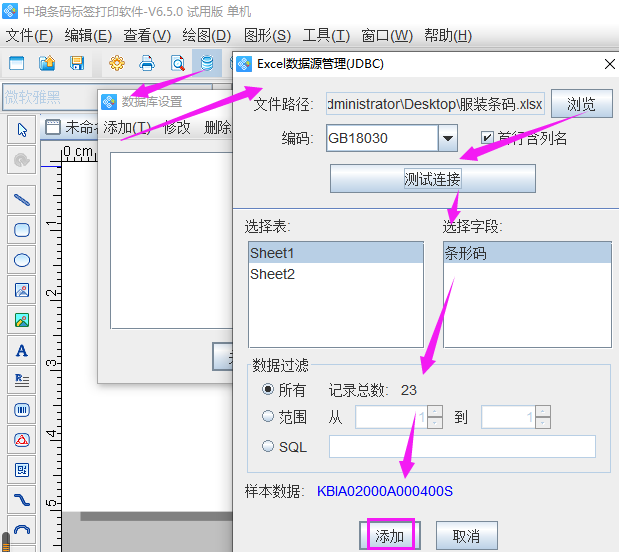Screen dimensions: 619x552
Task: Select 条形码 in field list
Action: pyautogui.click(x=527, y=253)
